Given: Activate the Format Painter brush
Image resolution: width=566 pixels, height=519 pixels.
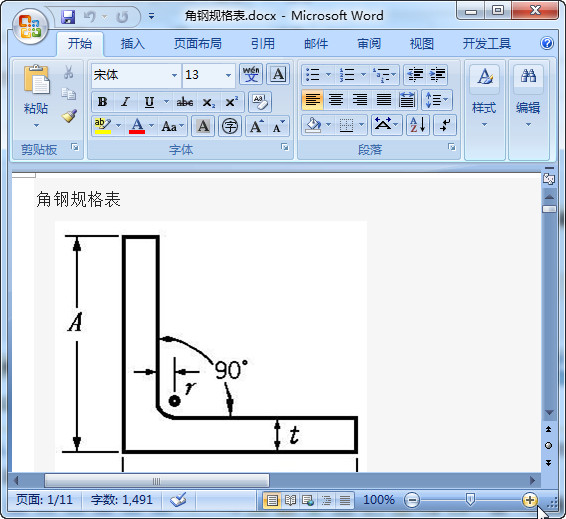Looking at the screenshot, I should click(69, 116).
